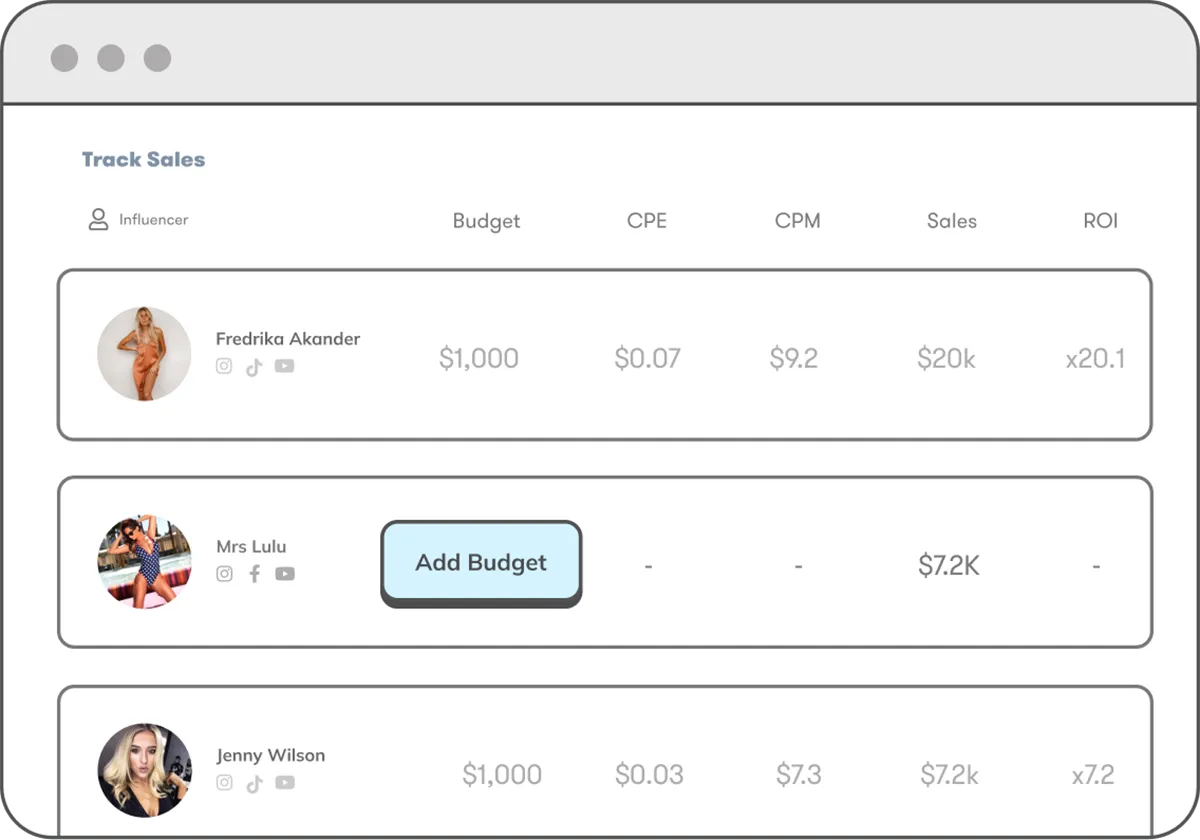Click the CPM column header
The width and height of the screenshot is (1200, 840).
(x=798, y=221)
